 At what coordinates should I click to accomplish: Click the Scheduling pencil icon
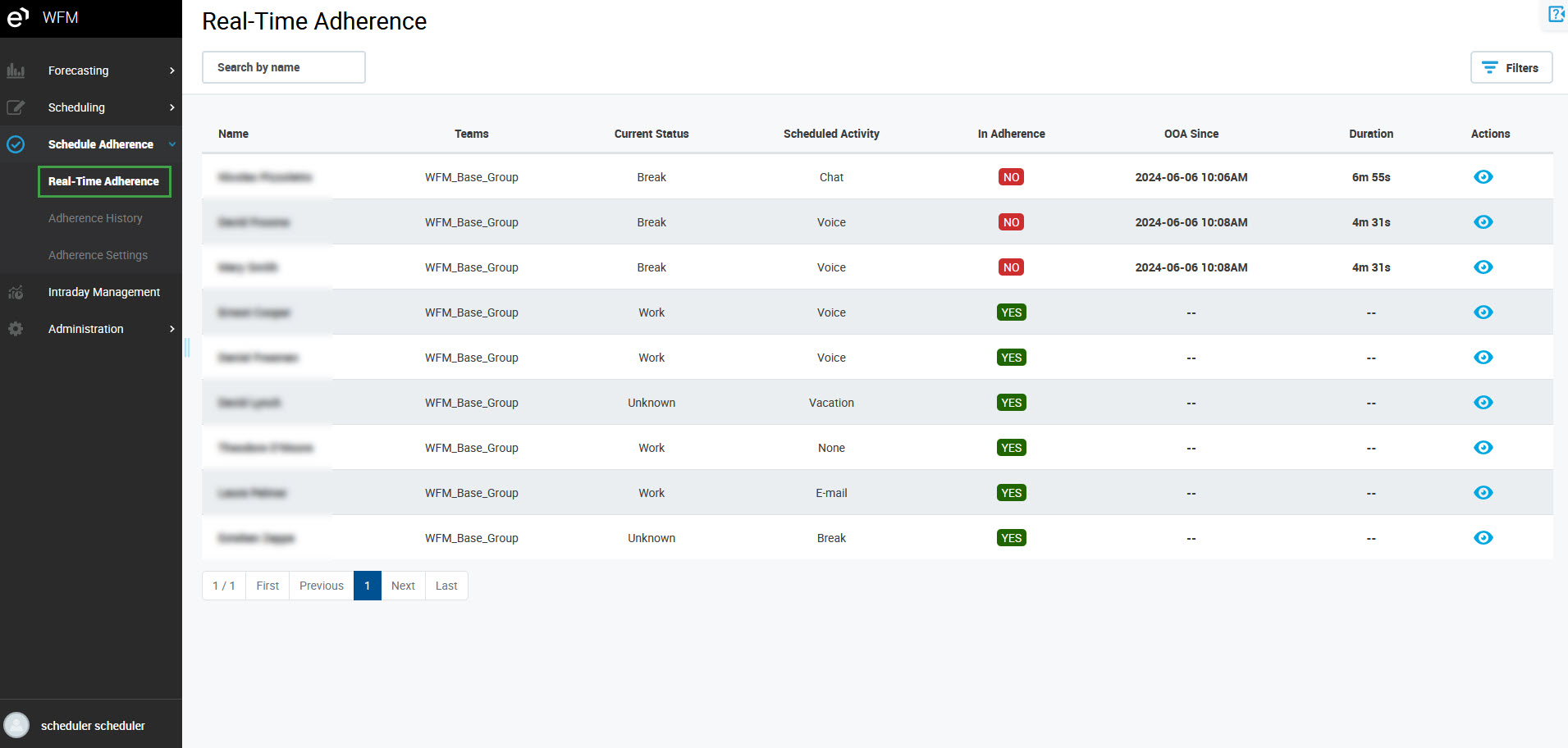tap(16, 107)
